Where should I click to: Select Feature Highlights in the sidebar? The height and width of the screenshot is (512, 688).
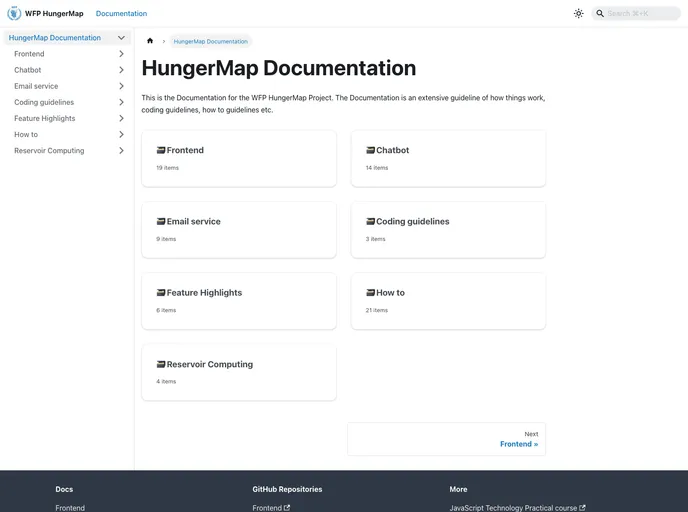[45, 118]
